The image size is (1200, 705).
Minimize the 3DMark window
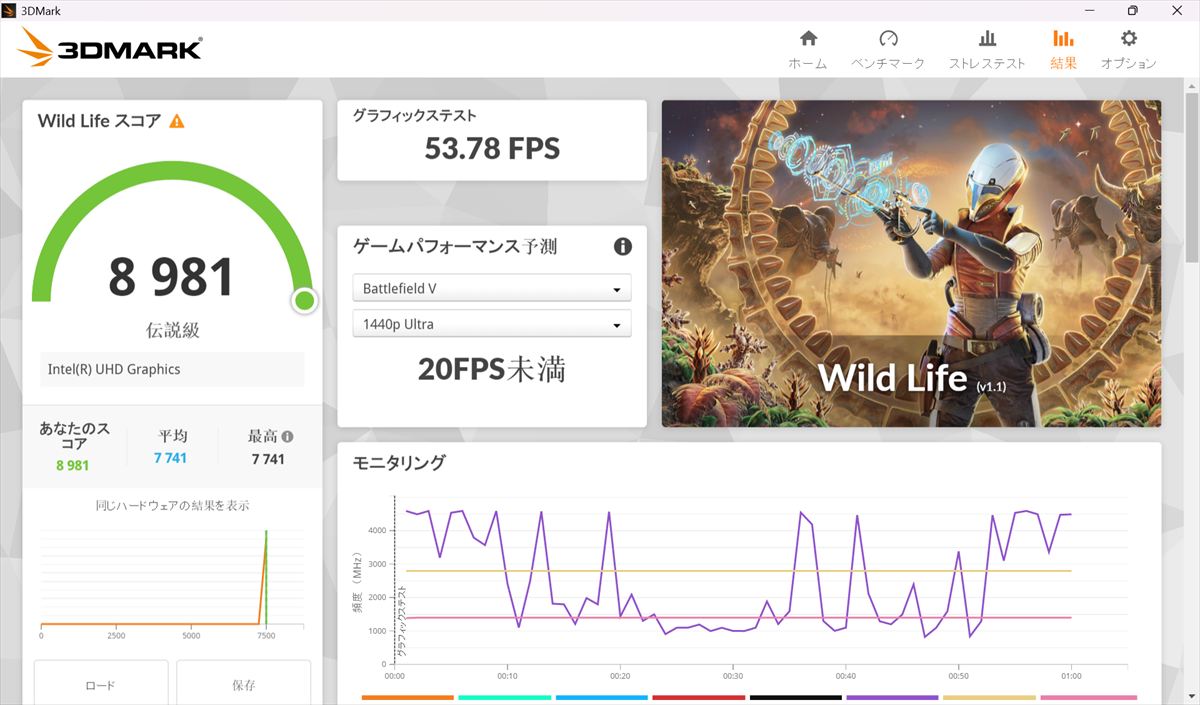pos(1088,10)
